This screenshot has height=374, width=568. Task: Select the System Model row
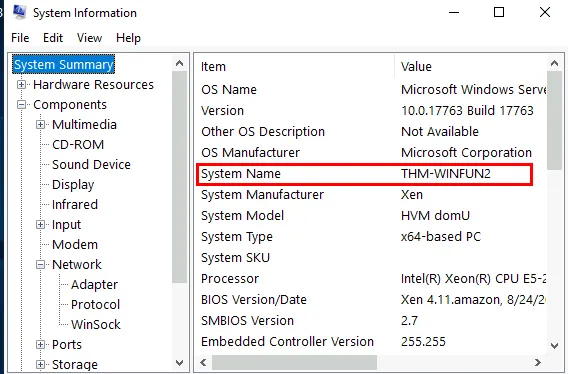(x=371, y=216)
